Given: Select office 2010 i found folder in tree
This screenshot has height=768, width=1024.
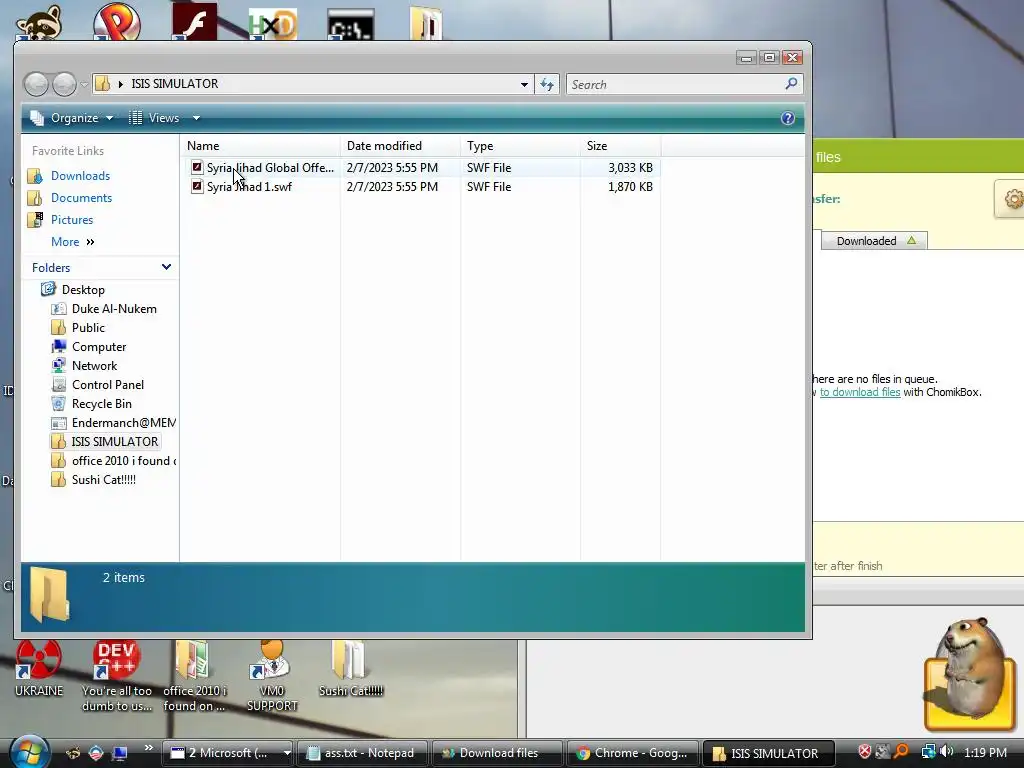Looking at the screenshot, I should click(114, 460).
